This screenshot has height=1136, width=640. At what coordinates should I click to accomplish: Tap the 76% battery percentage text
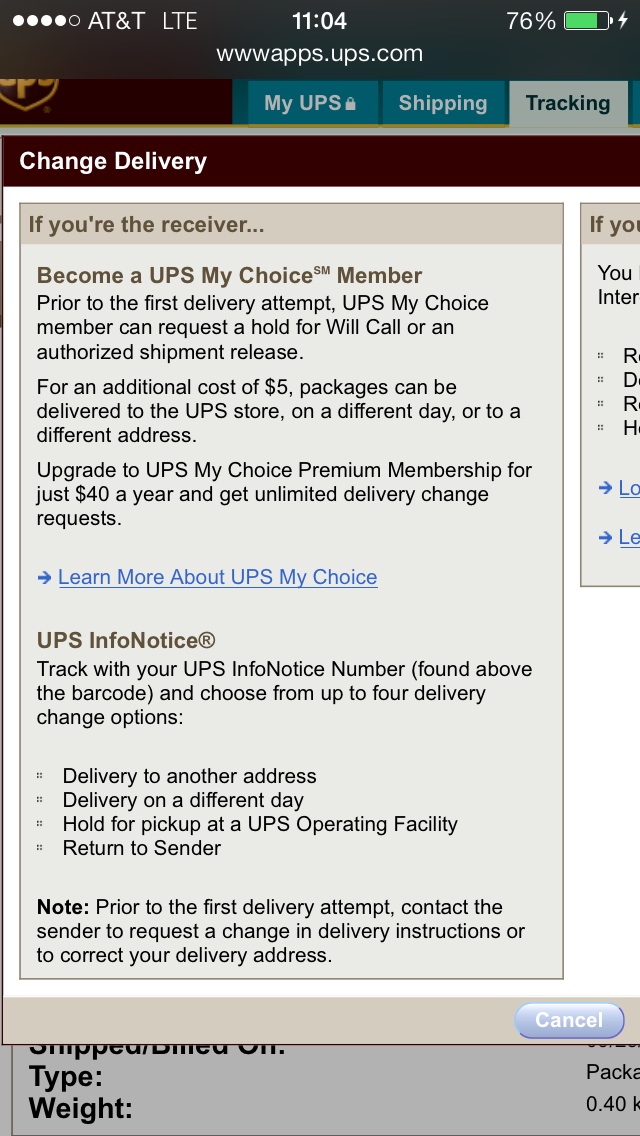point(530,21)
